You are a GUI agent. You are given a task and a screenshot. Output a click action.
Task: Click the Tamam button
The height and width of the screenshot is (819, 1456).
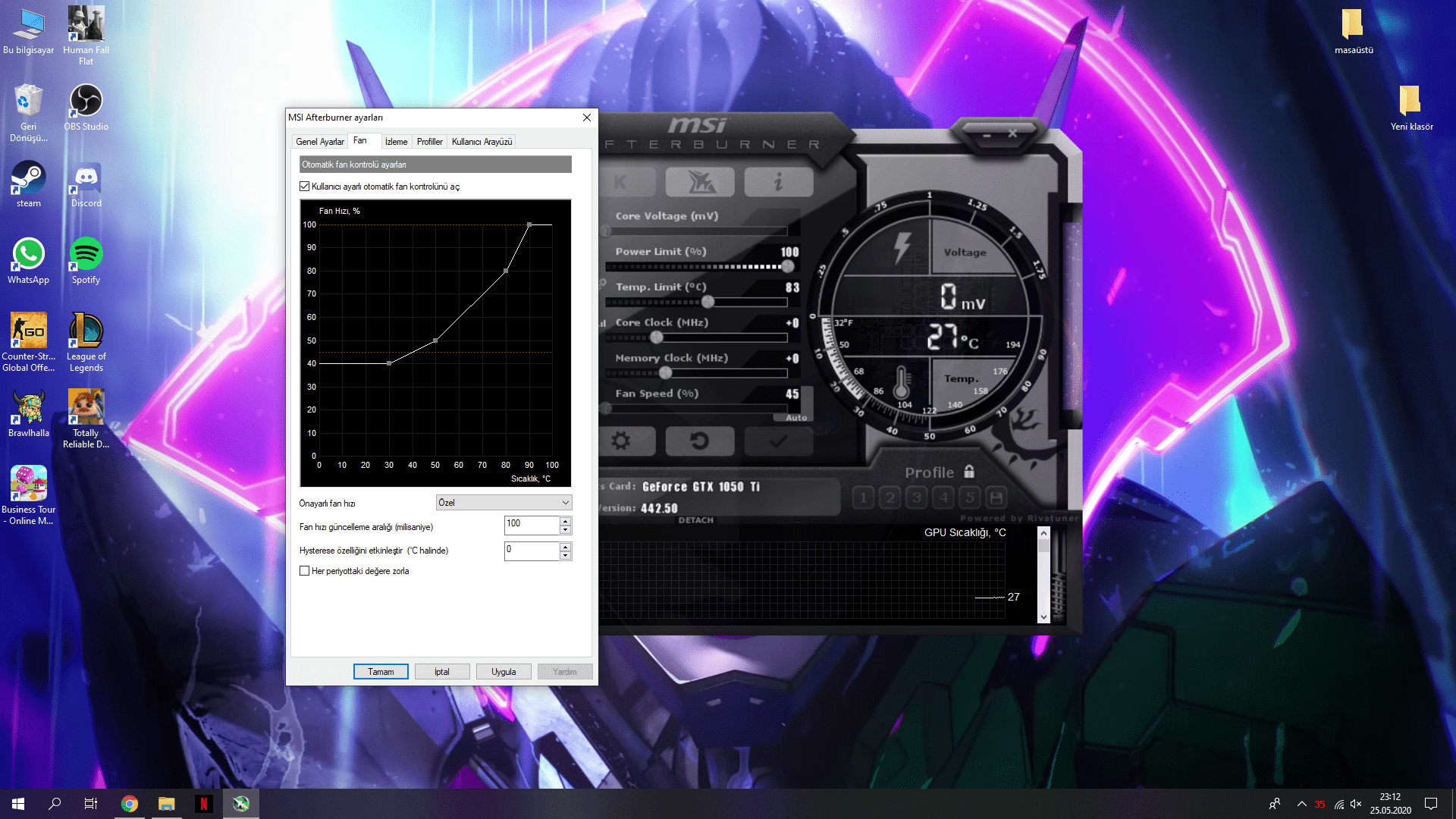click(381, 672)
